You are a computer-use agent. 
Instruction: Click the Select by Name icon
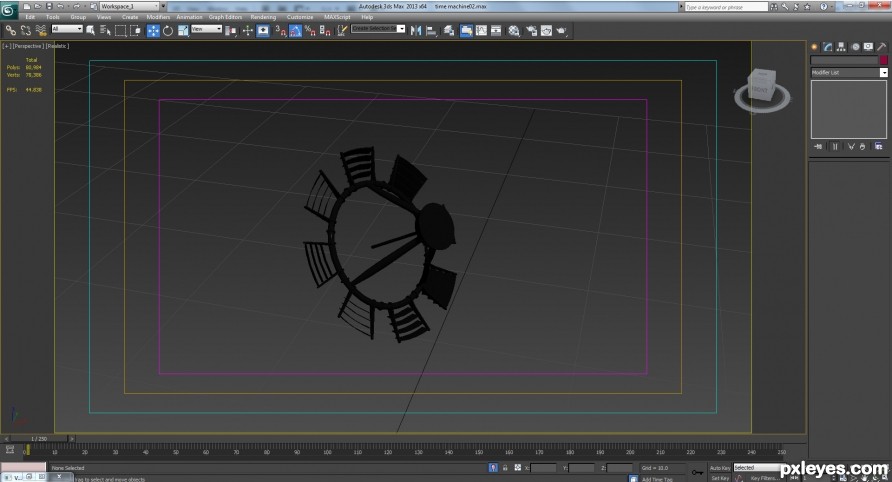click(x=105, y=31)
